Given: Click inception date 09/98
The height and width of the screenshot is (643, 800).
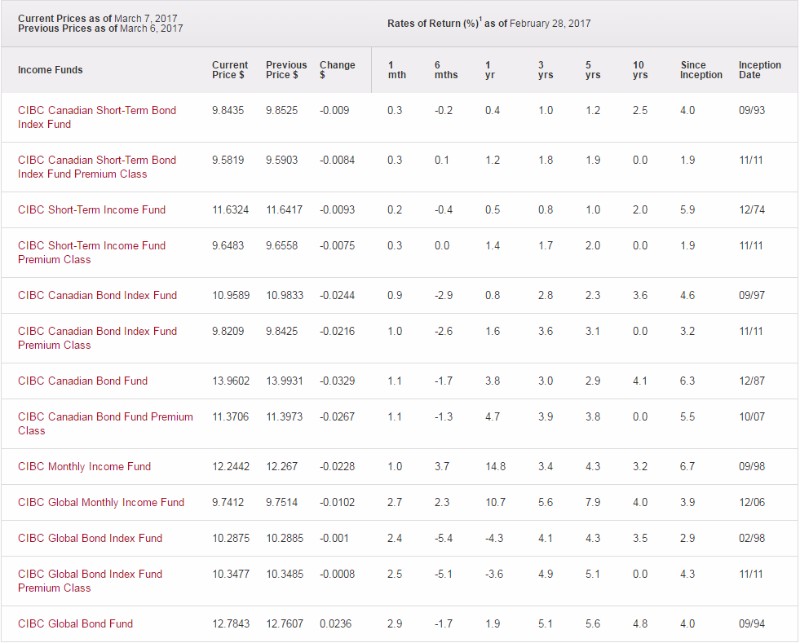Looking at the screenshot, I should [752, 466].
